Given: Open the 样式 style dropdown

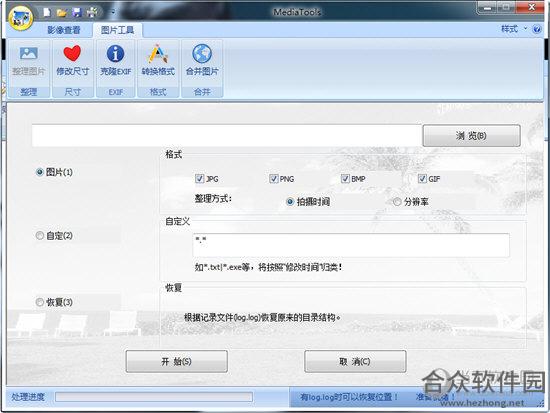Looking at the screenshot, I should [514, 29].
